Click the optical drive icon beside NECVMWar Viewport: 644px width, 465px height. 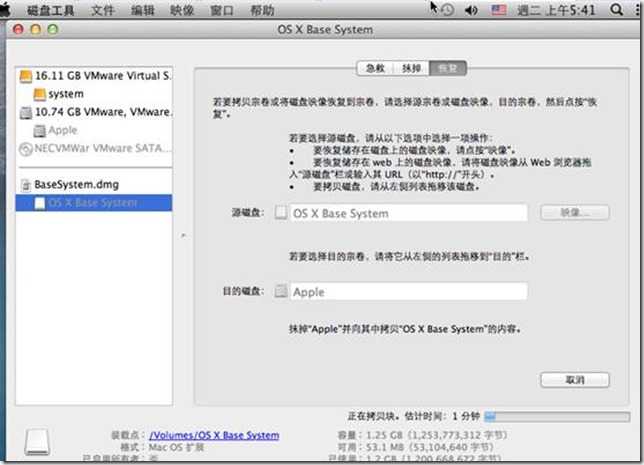click(25, 149)
